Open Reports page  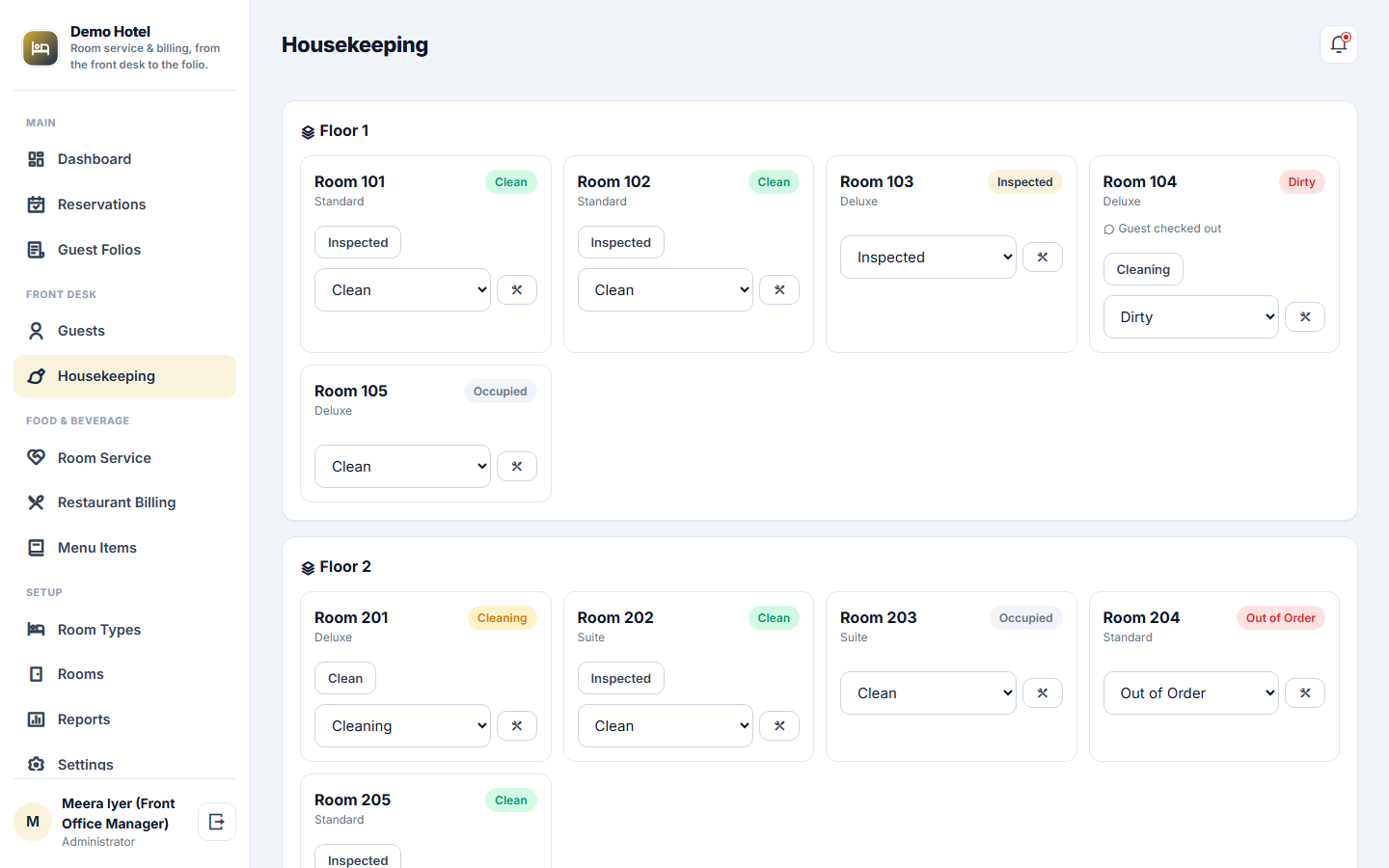pyautogui.click(x=124, y=719)
